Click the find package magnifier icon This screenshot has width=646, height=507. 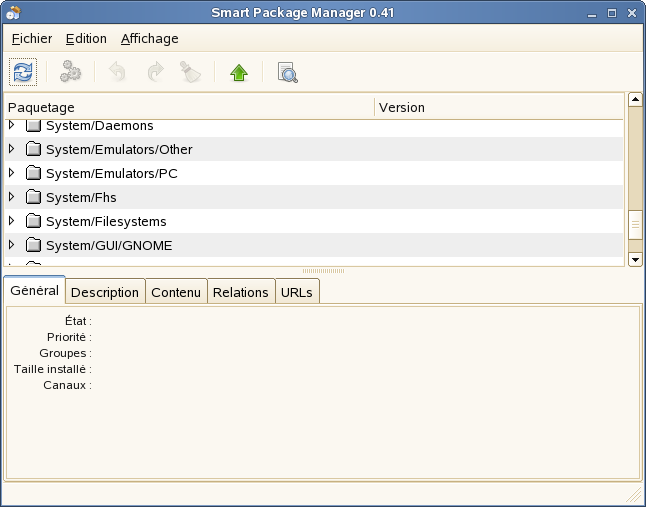[x=287, y=72]
